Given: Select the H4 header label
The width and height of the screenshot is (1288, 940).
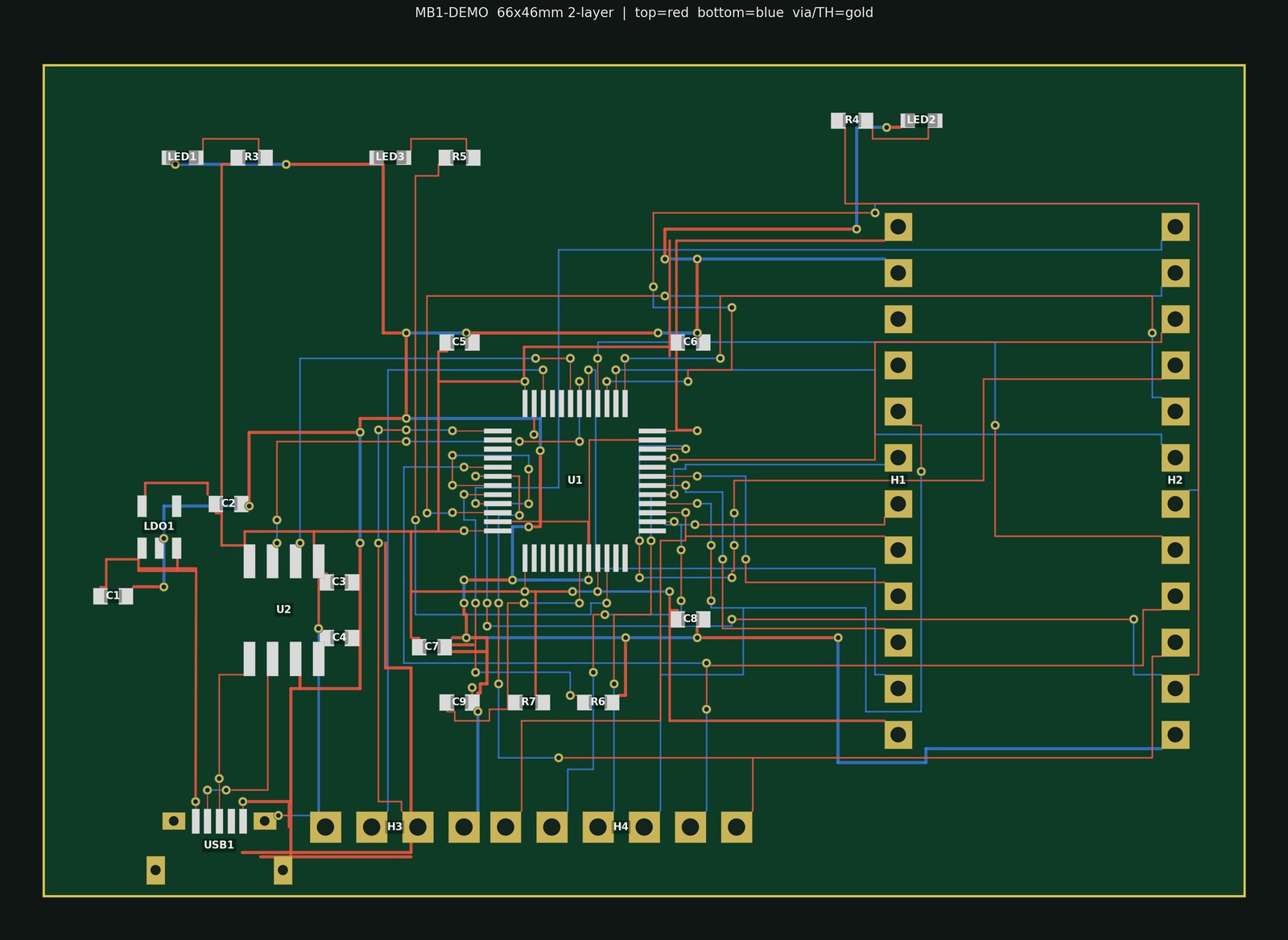Looking at the screenshot, I should [x=621, y=827].
